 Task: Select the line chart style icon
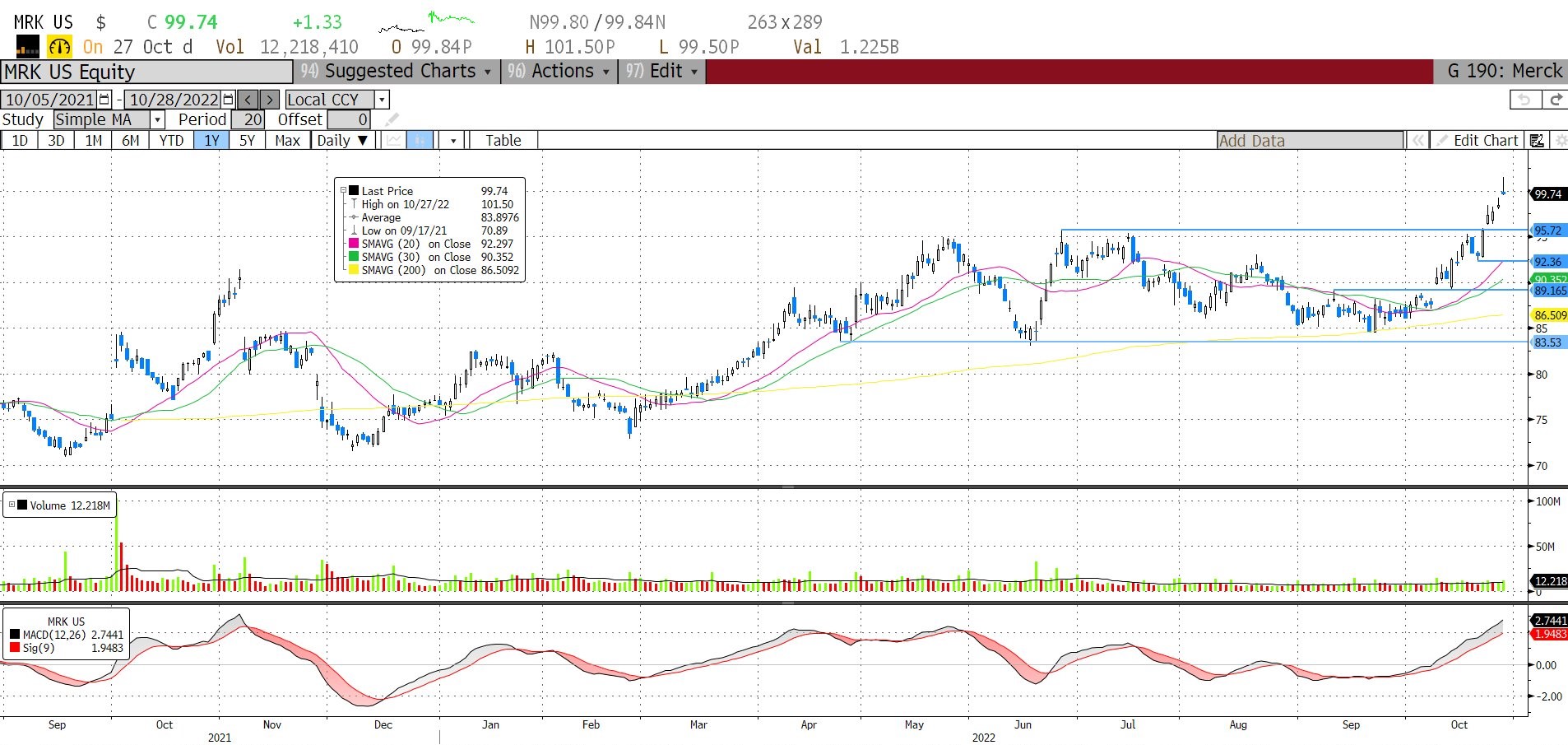(x=394, y=140)
